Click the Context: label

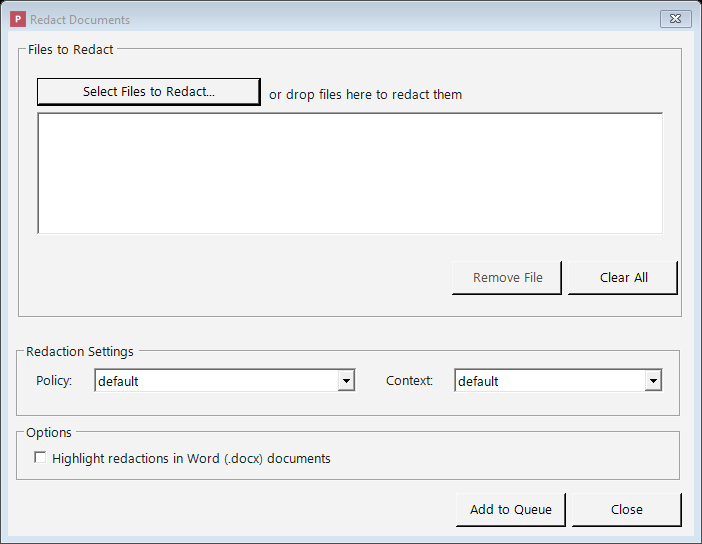click(409, 381)
